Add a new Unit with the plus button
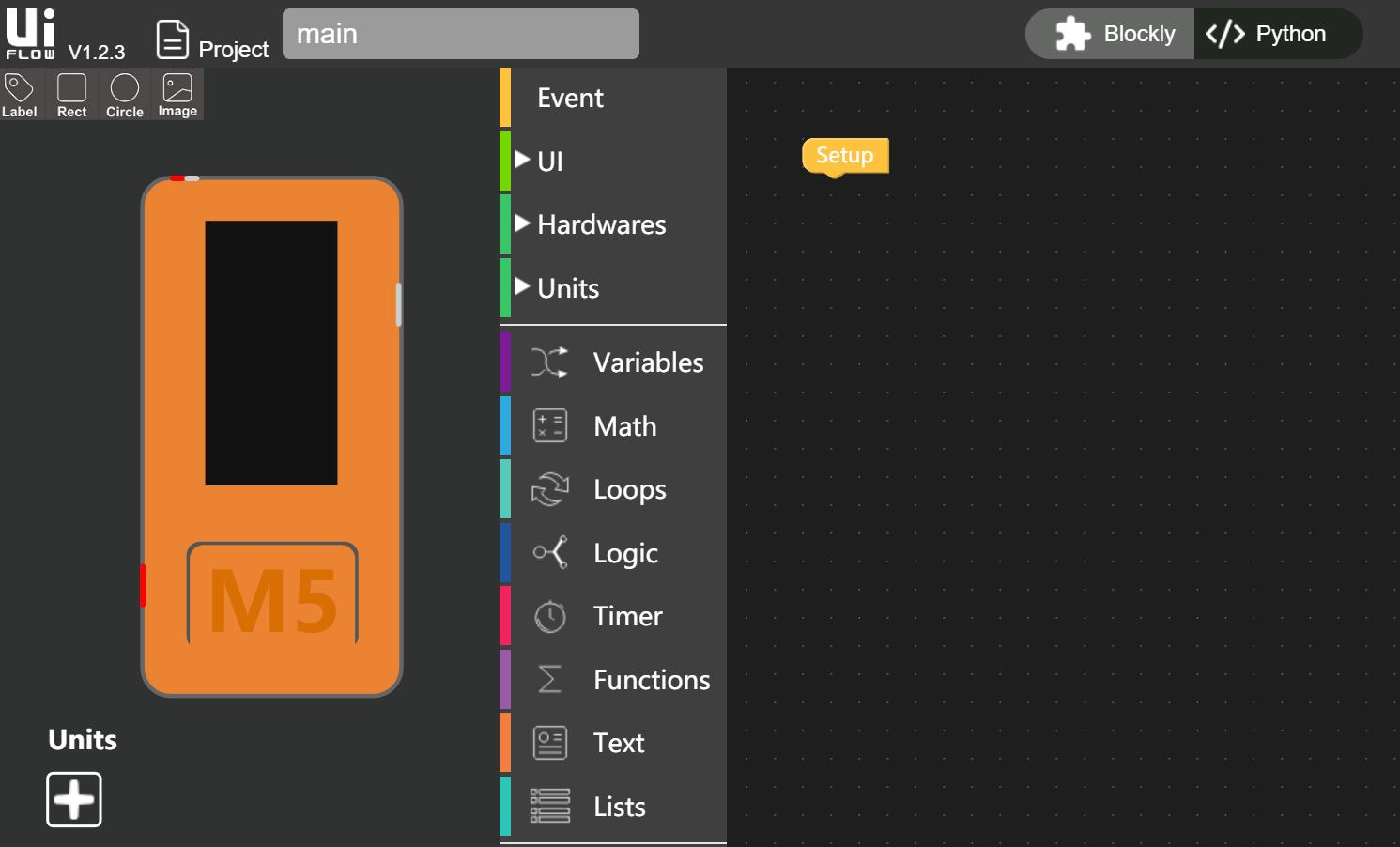Viewport: 1400px width, 847px height. tap(74, 799)
